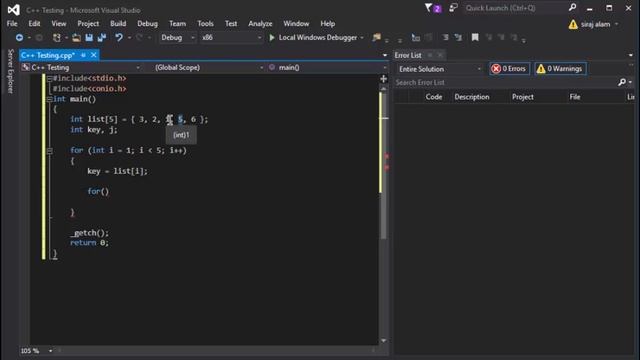Click the Navigate Backward arrow icon
Viewport: 640px width, 360px height.
[19, 38]
